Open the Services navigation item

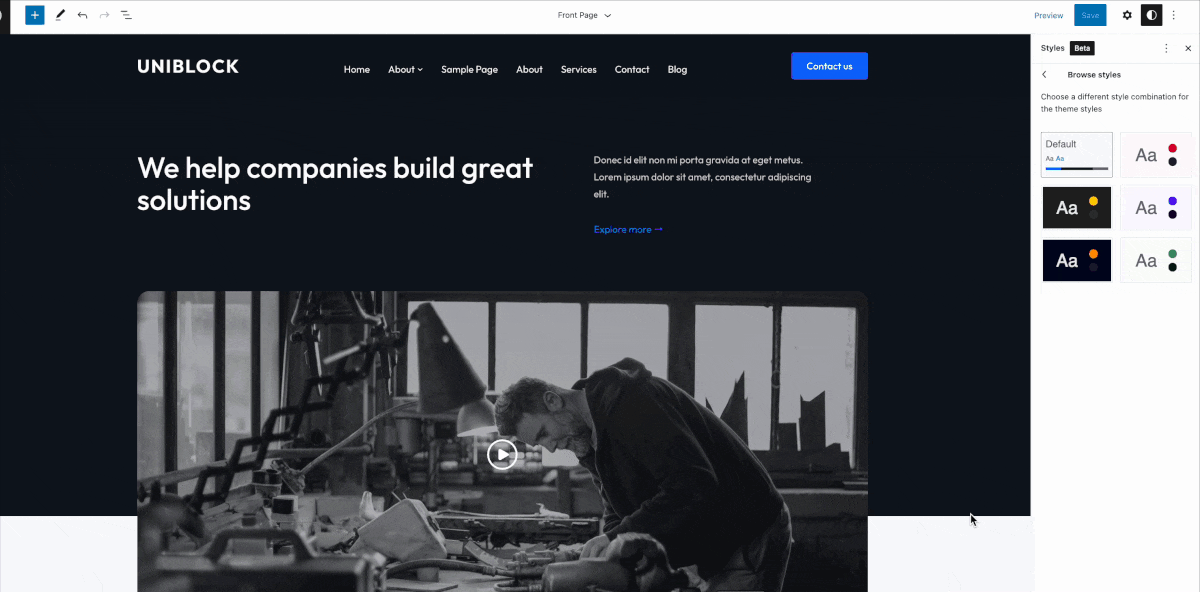[579, 69]
